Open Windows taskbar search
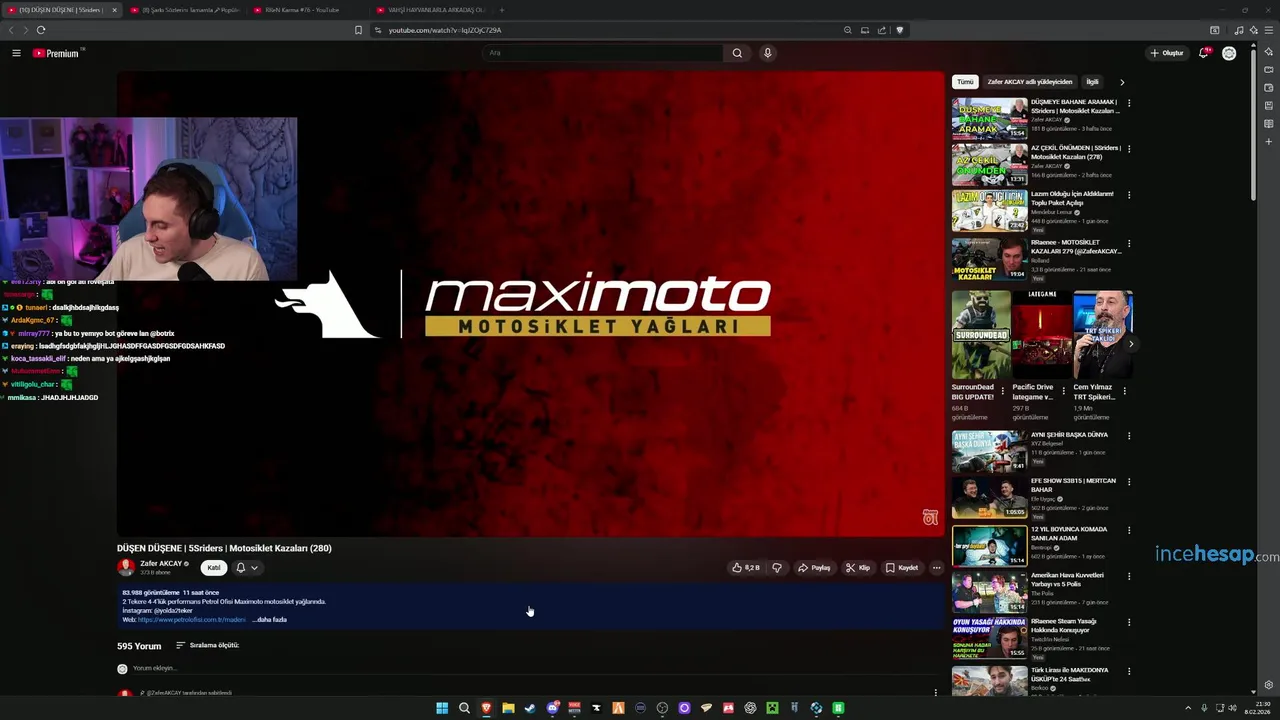Viewport: 1280px width, 720px height. [x=464, y=708]
